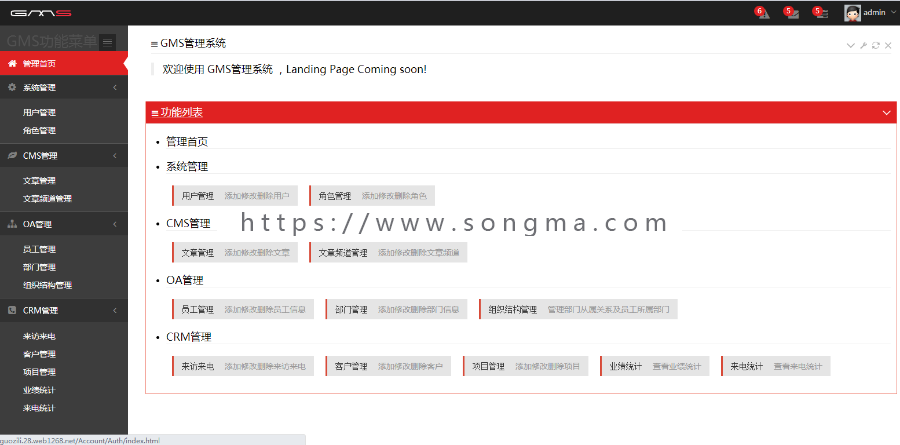Open 来电统计 in the sidebar
The height and width of the screenshot is (445, 900).
pos(39,408)
